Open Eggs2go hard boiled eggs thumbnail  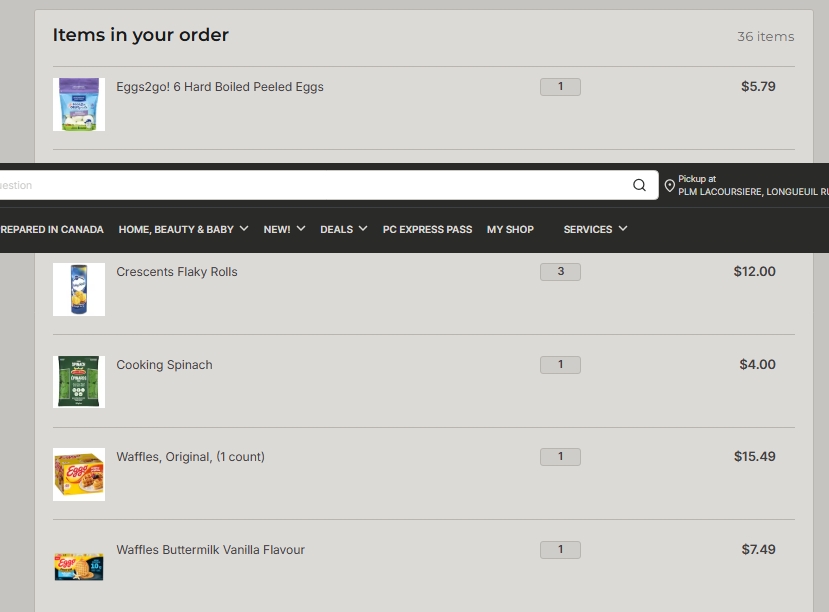point(79,104)
